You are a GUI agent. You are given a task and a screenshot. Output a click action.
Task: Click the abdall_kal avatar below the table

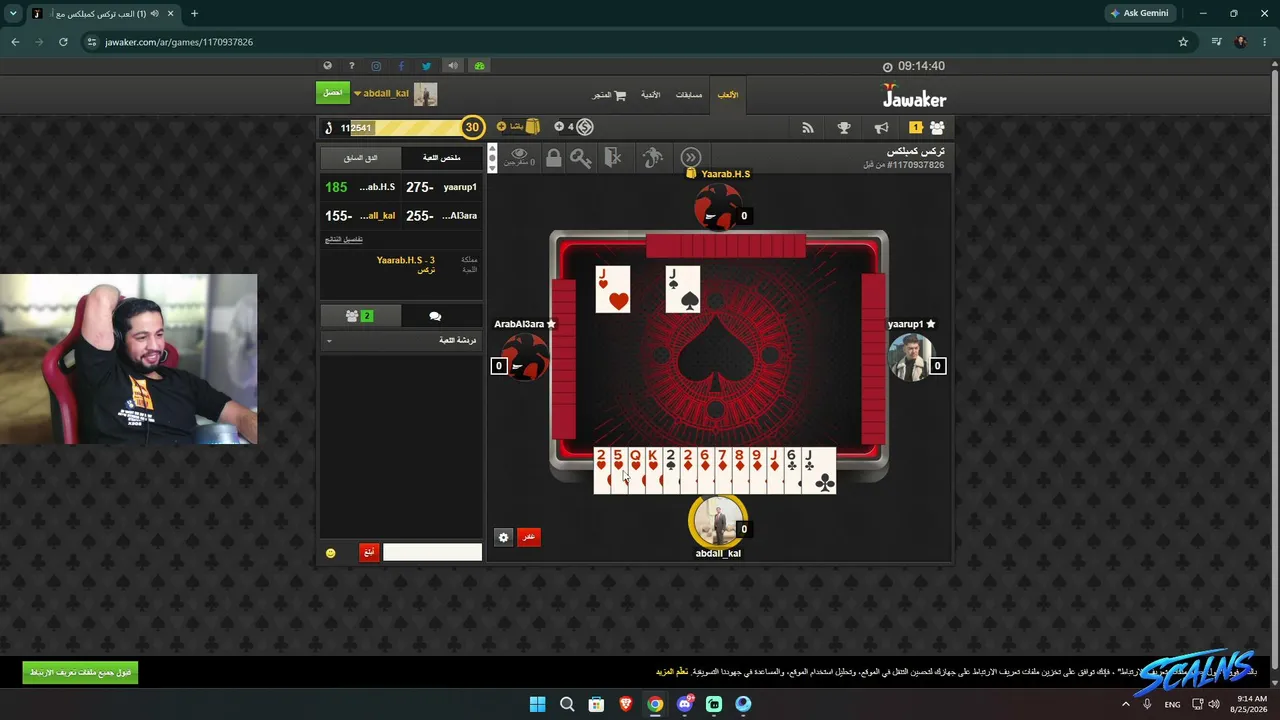pyautogui.click(x=717, y=520)
